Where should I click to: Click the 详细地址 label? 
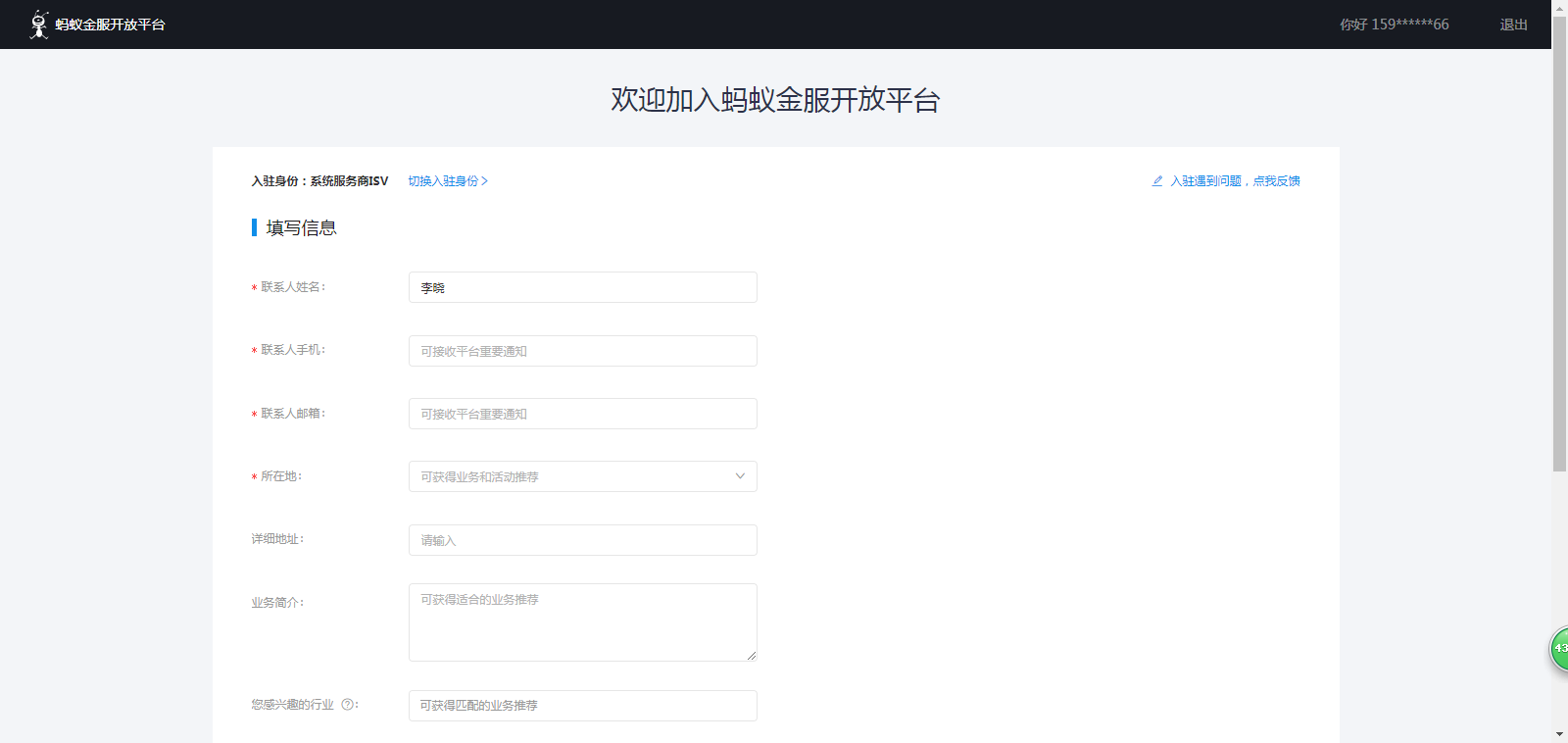coord(277,539)
